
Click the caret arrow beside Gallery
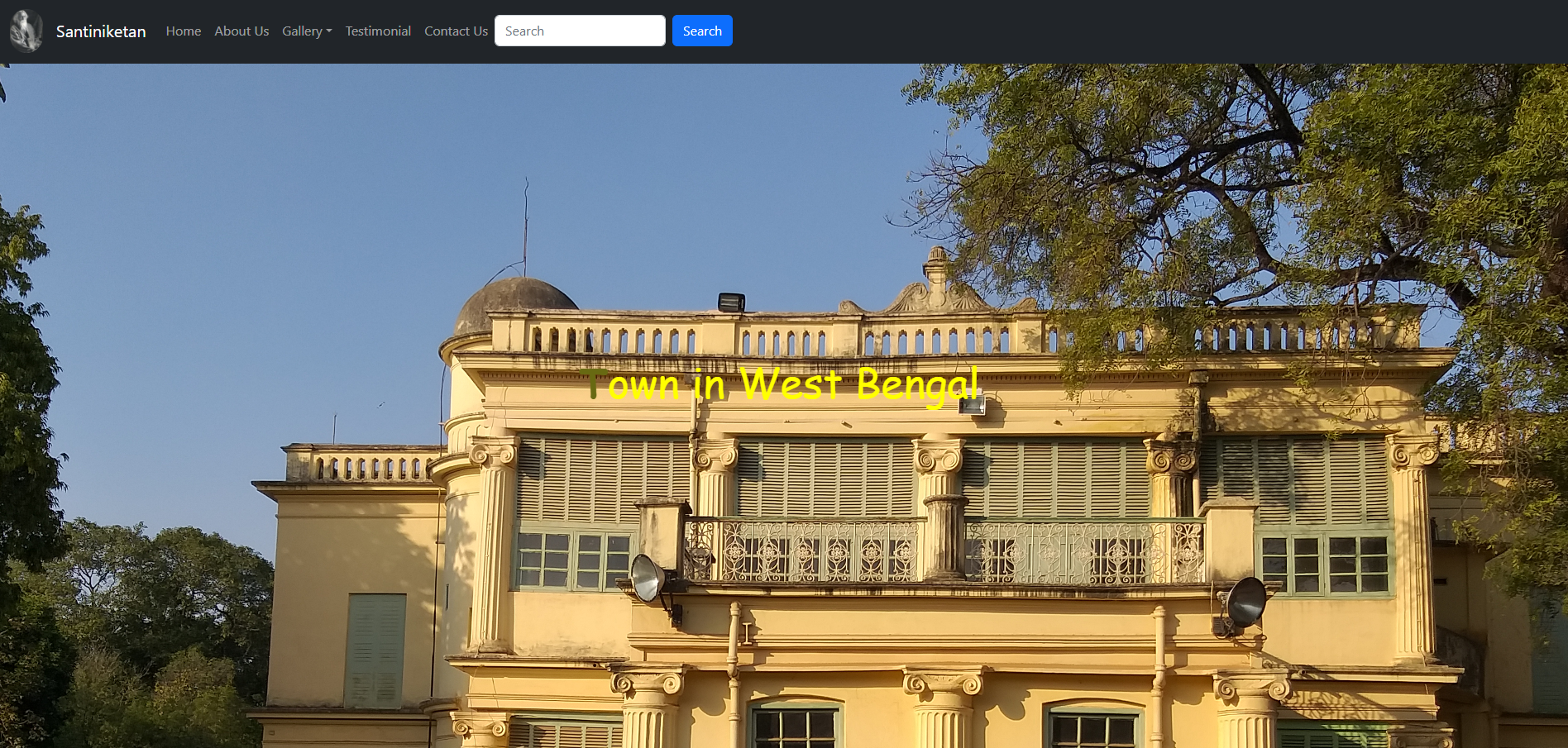tap(329, 31)
